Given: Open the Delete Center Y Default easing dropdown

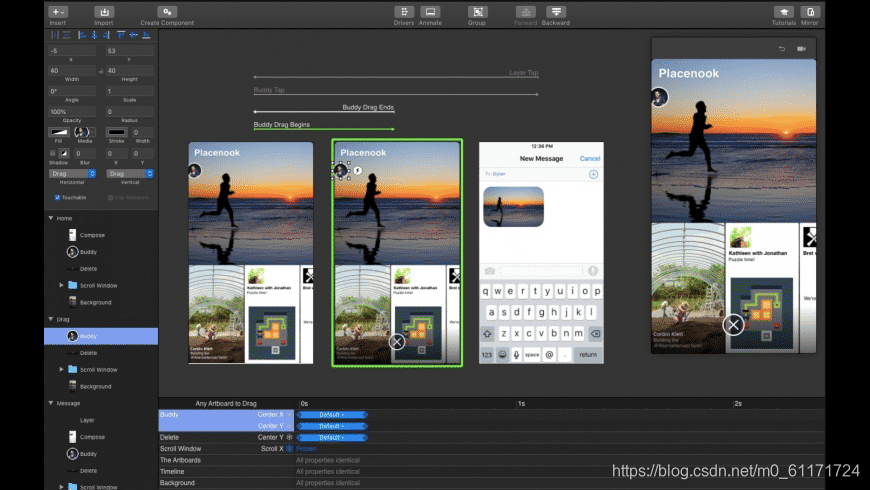Looking at the screenshot, I should pos(332,437).
